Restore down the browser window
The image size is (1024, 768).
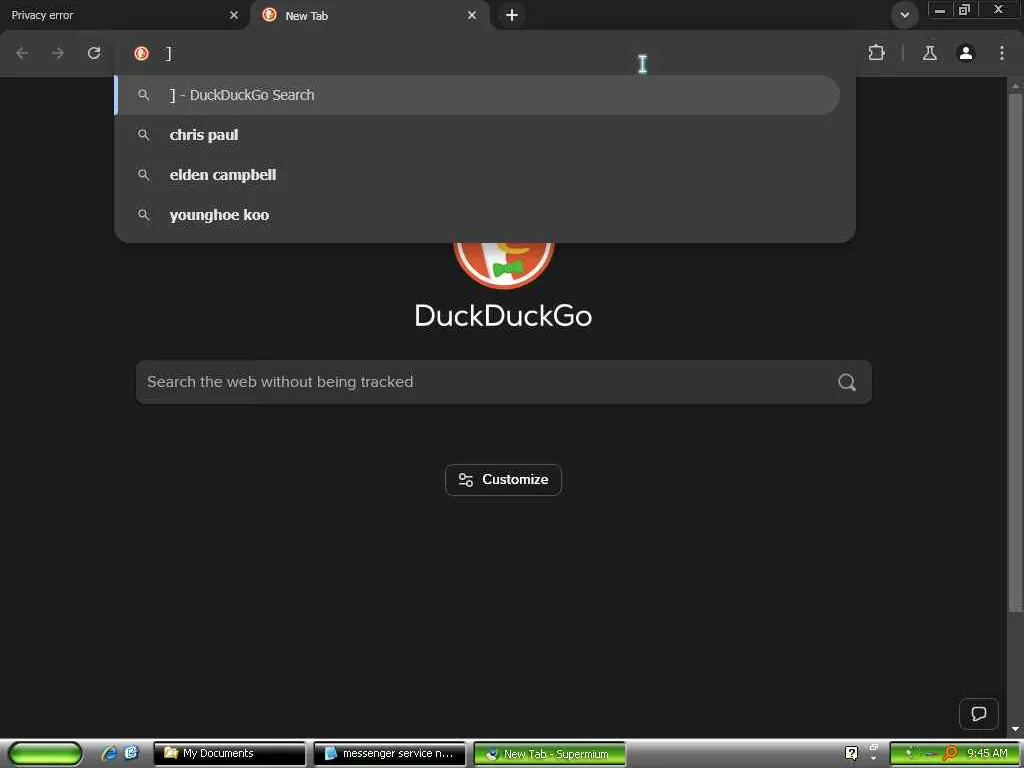point(965,10)
